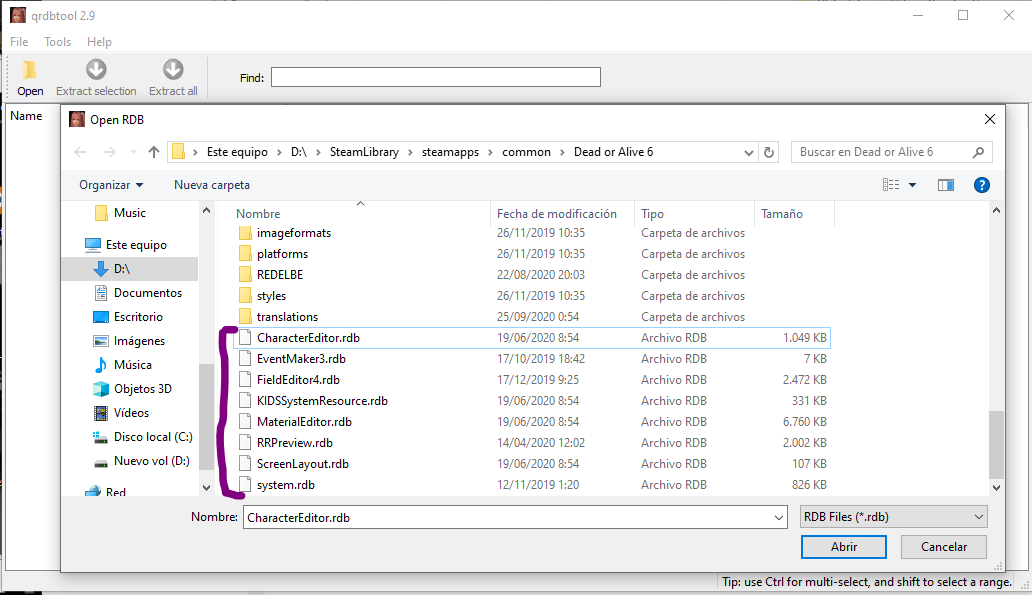The image size is (1032, 595).
Task: Click the Extract all toolbar icon
Action: [x=173, y=69]
